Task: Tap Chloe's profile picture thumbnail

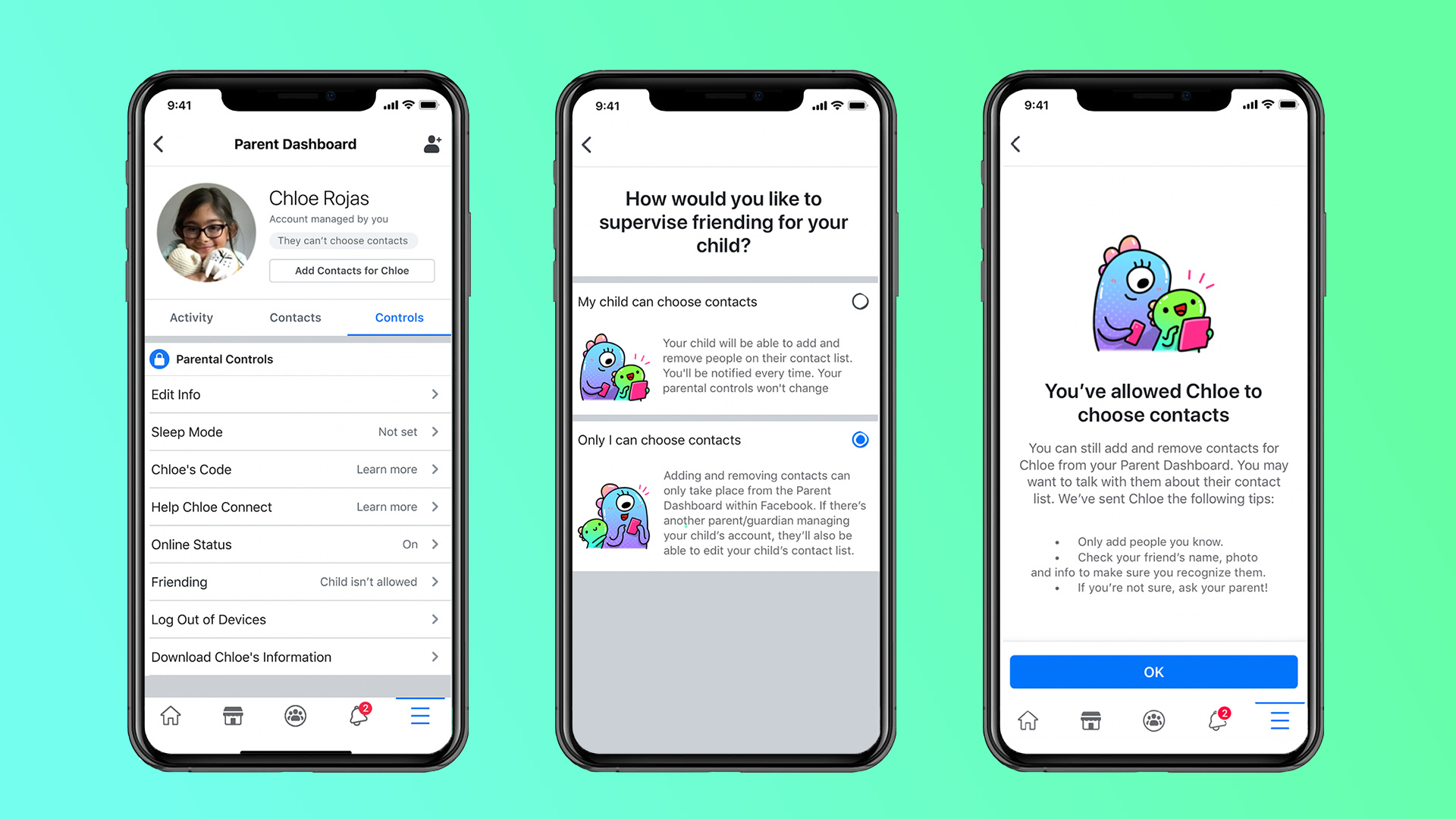Action: (x=204, y=232)
